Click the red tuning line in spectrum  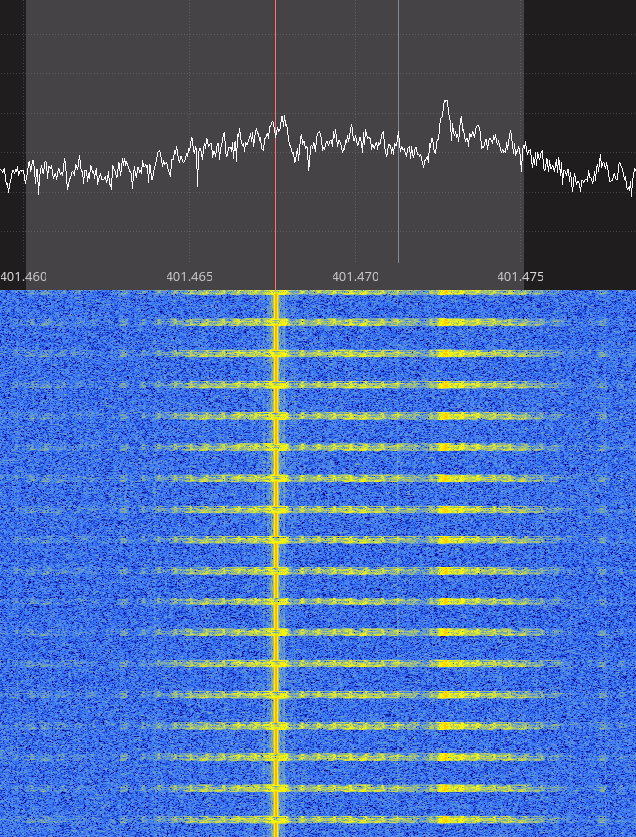(276, 144)
